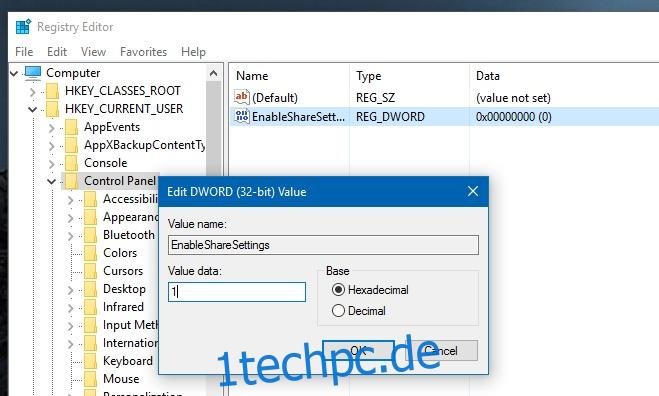Select the Keyboard key label

(x=128, y=361)
